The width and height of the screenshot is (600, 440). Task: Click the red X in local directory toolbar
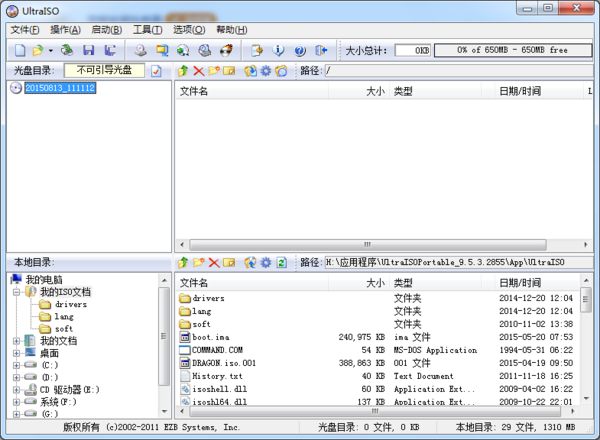tap(214, 262)
